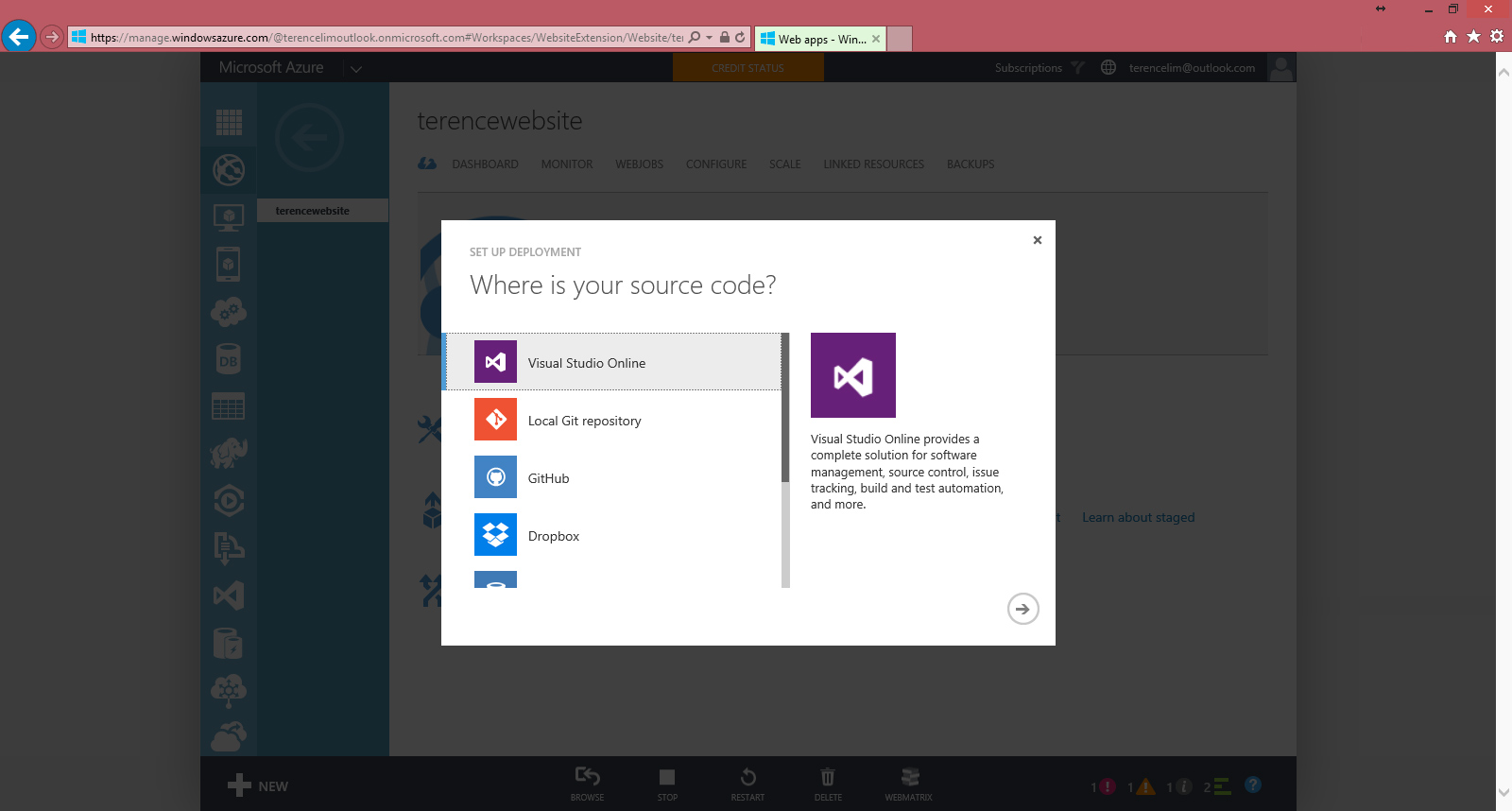Open Media Services icon in sidebar
The image size is (1512, 811).
[229, 501]
